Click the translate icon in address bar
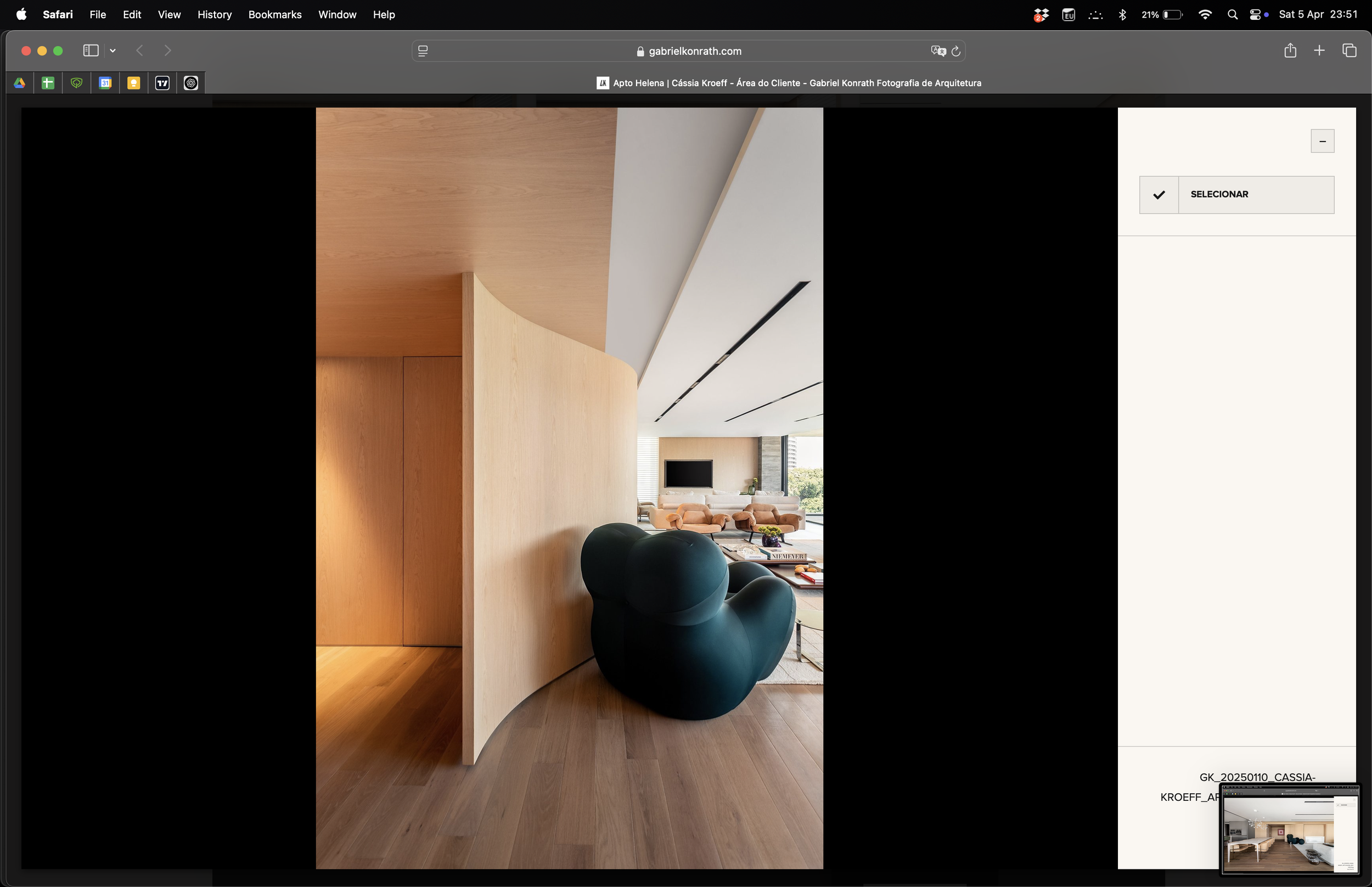Image resolution: width=1372 pixels, height=887 pixels. click(938, 51)
